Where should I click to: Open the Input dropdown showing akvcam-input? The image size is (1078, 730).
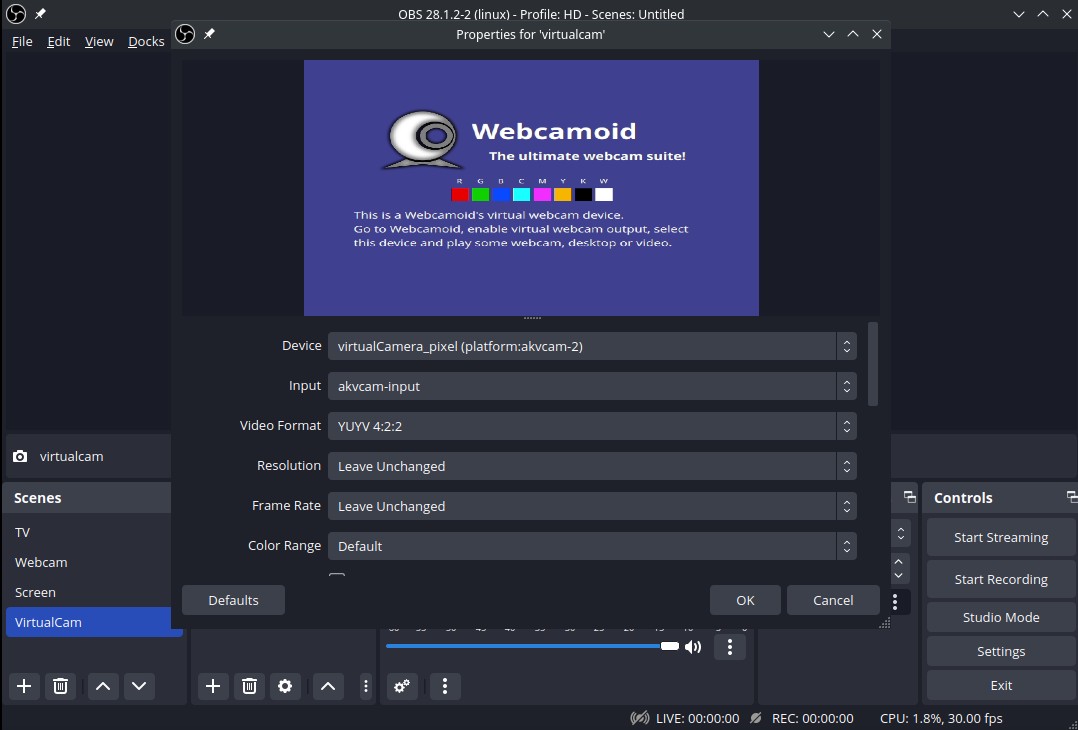coord(592,386)
